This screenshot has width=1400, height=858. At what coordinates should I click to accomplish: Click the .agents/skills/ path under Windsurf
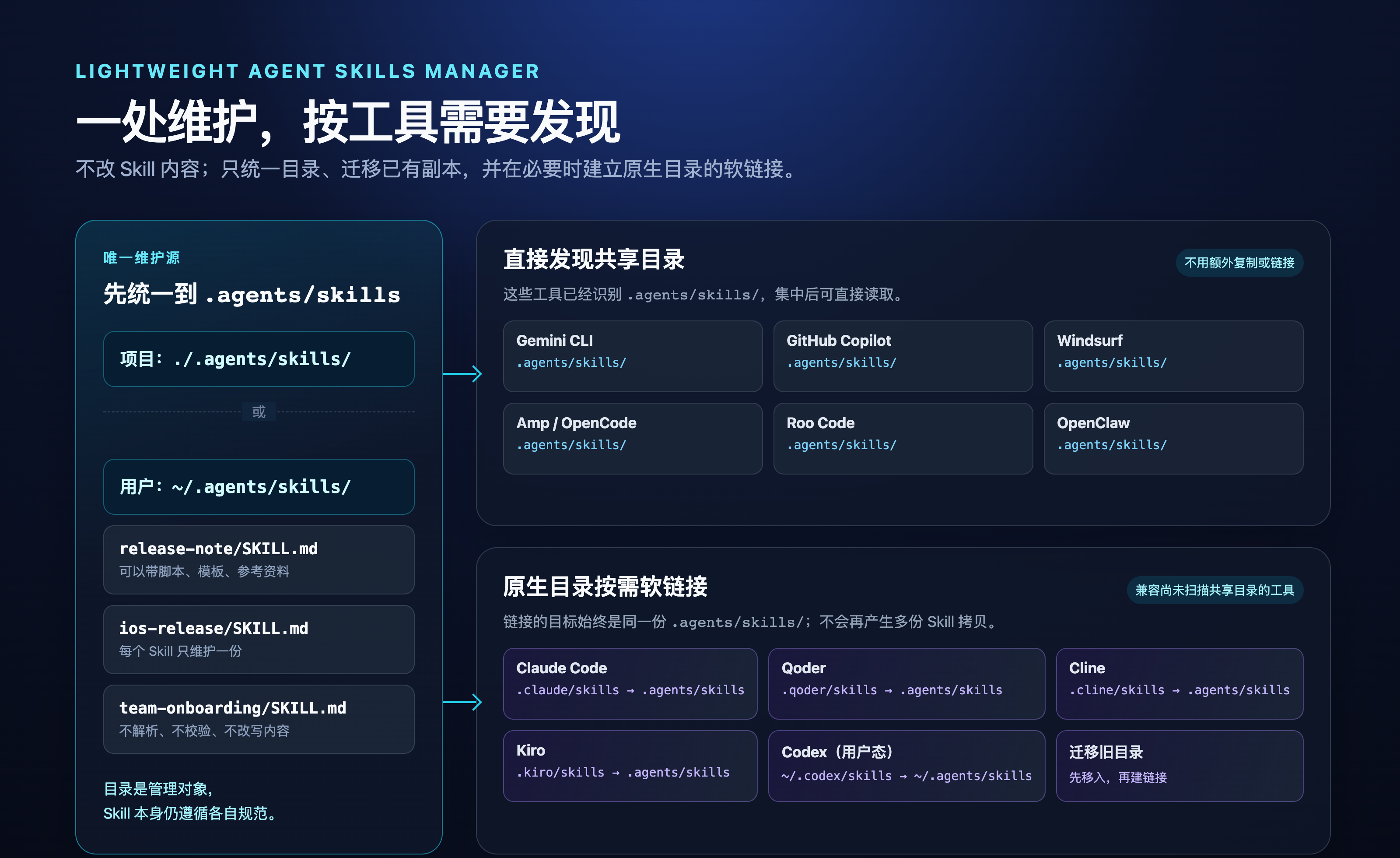point(1112,363)
